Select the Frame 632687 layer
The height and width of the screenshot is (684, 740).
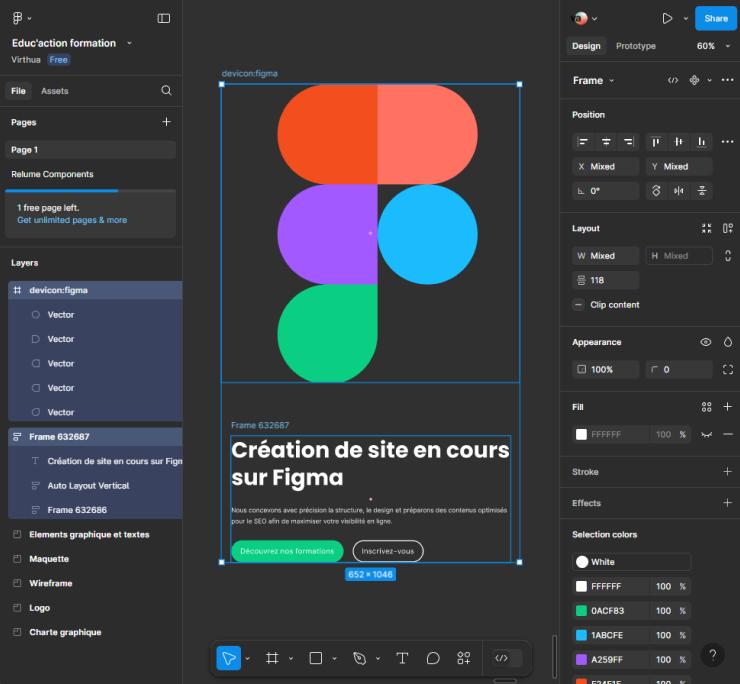(x=95, y=437)
